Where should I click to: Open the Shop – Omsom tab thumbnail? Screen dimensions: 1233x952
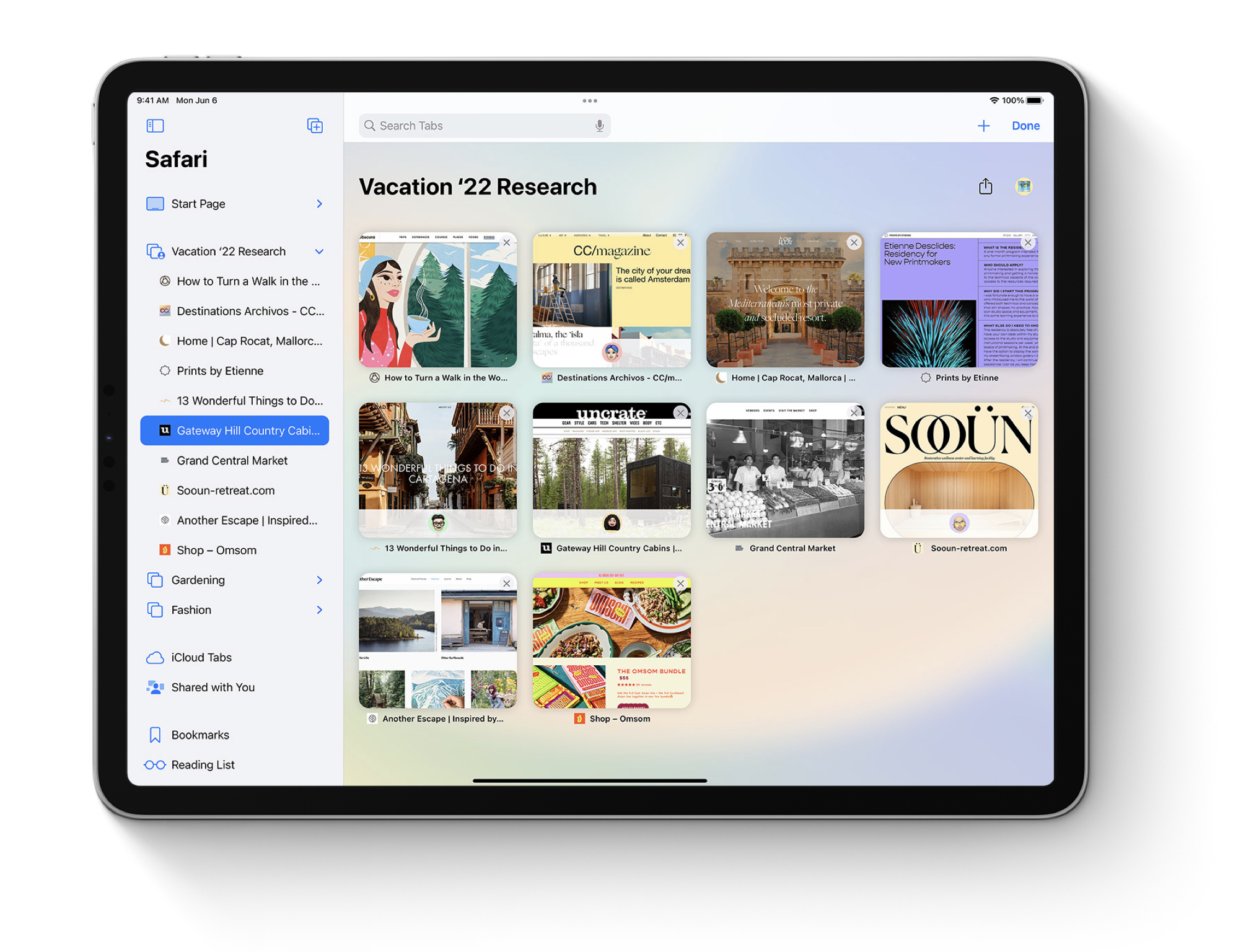click(x=612, y=641)
